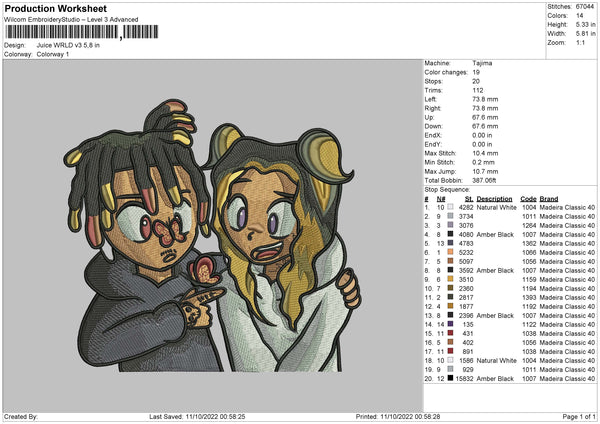
Task: Click the 'Created By:' footer label
Action: [x=21, y=416]
